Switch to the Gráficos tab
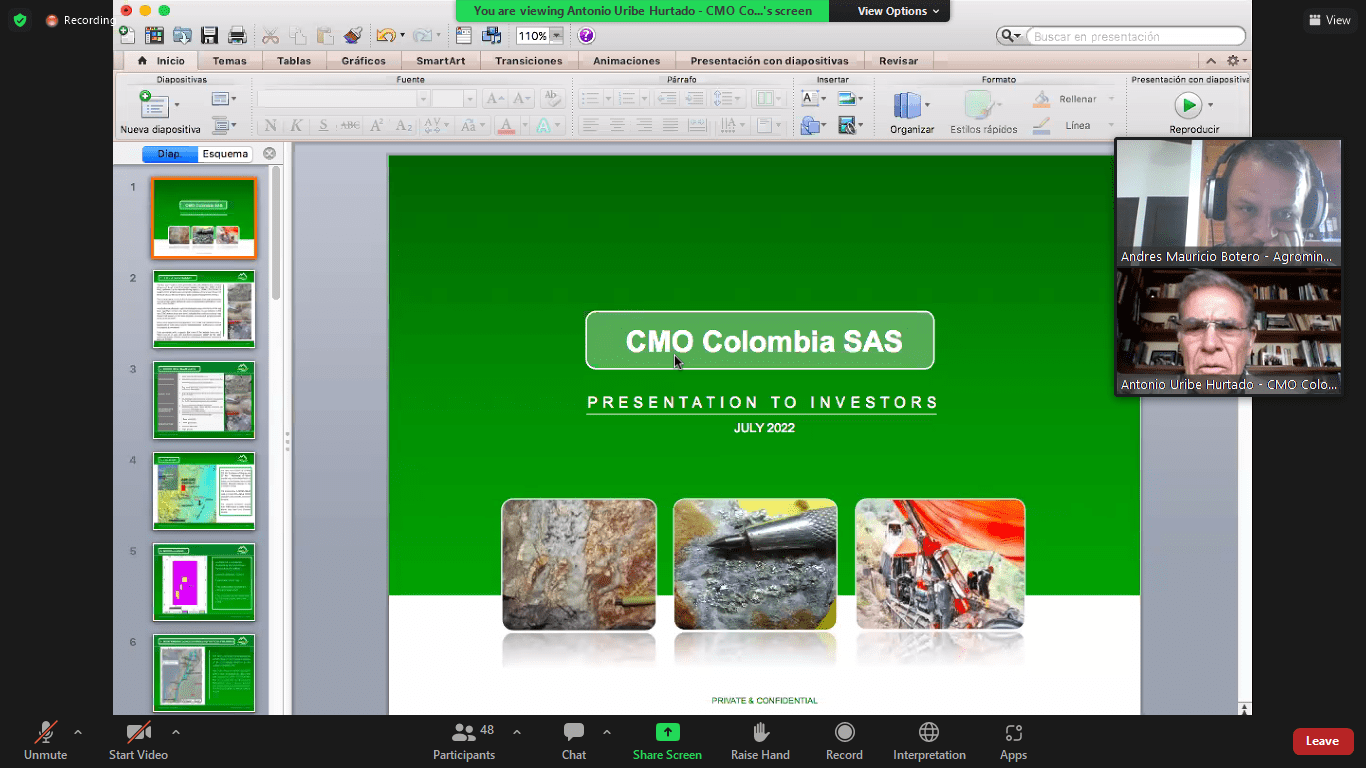 [x=363, y=61]
